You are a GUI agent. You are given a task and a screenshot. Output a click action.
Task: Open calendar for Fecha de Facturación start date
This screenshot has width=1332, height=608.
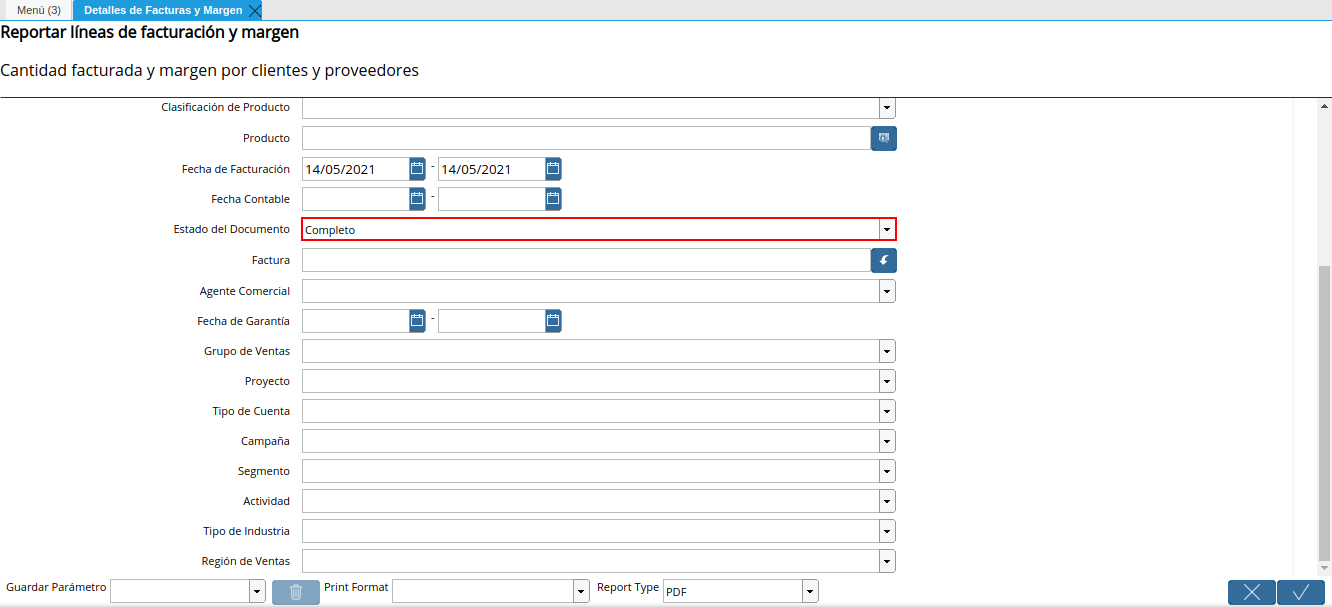pos(417,169)
